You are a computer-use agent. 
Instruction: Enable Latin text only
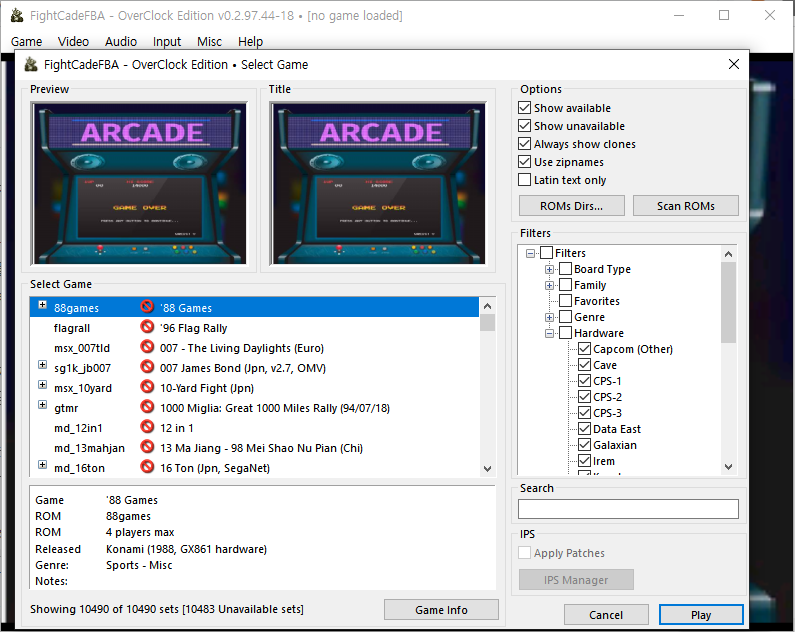(x=525, y=180)
